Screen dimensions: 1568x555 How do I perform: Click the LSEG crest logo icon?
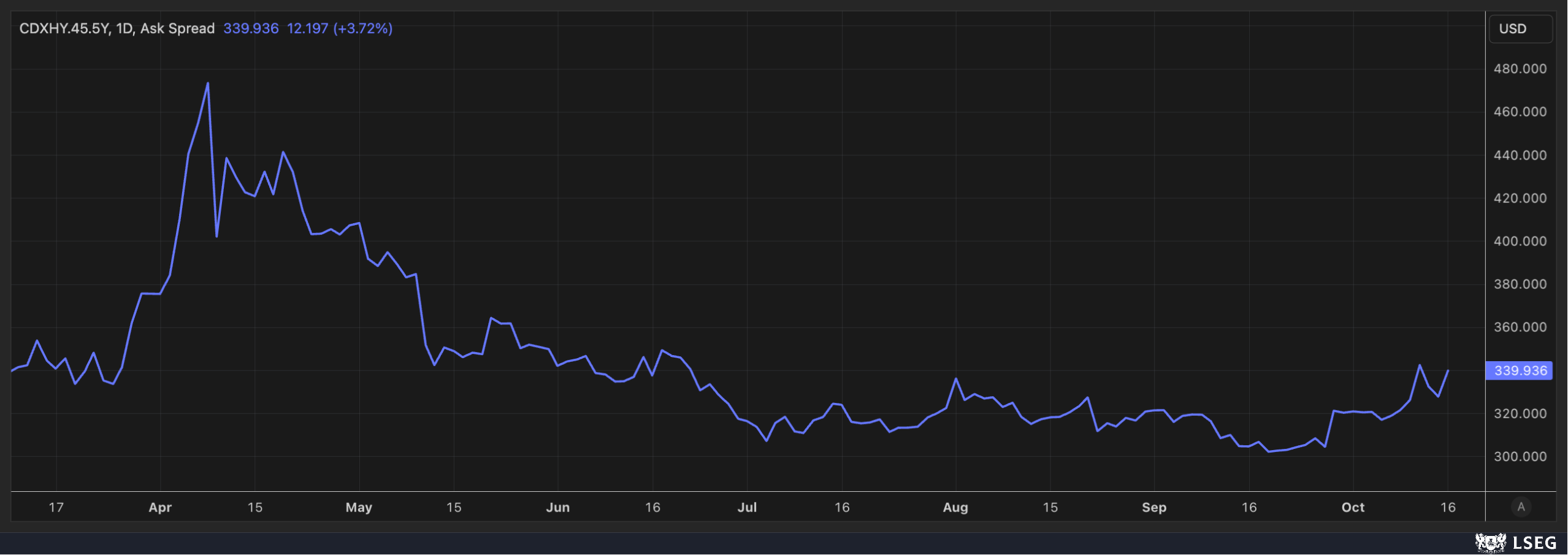(x=1490, y=543)
